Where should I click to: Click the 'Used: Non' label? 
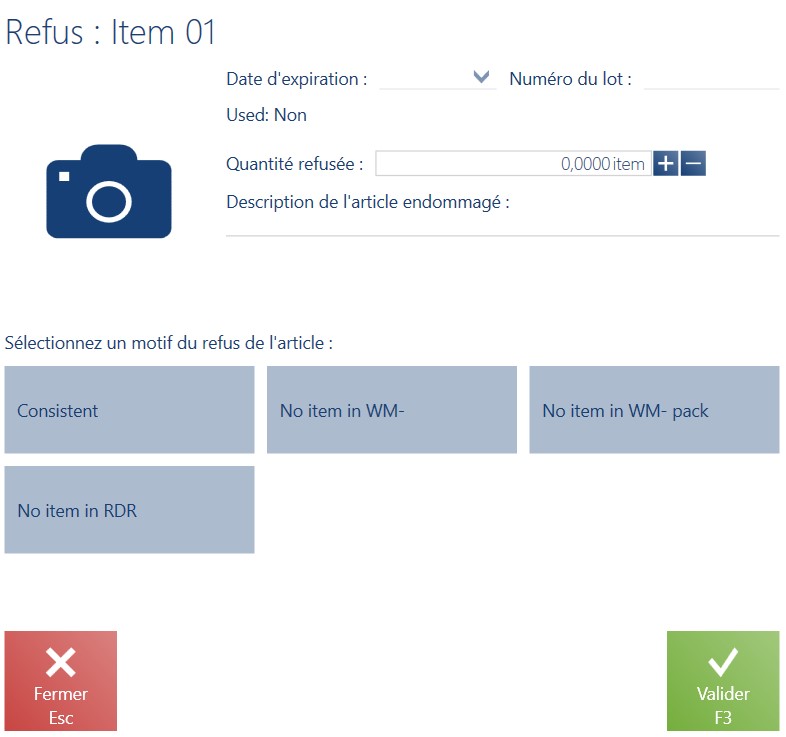click(x=266, y=115)
